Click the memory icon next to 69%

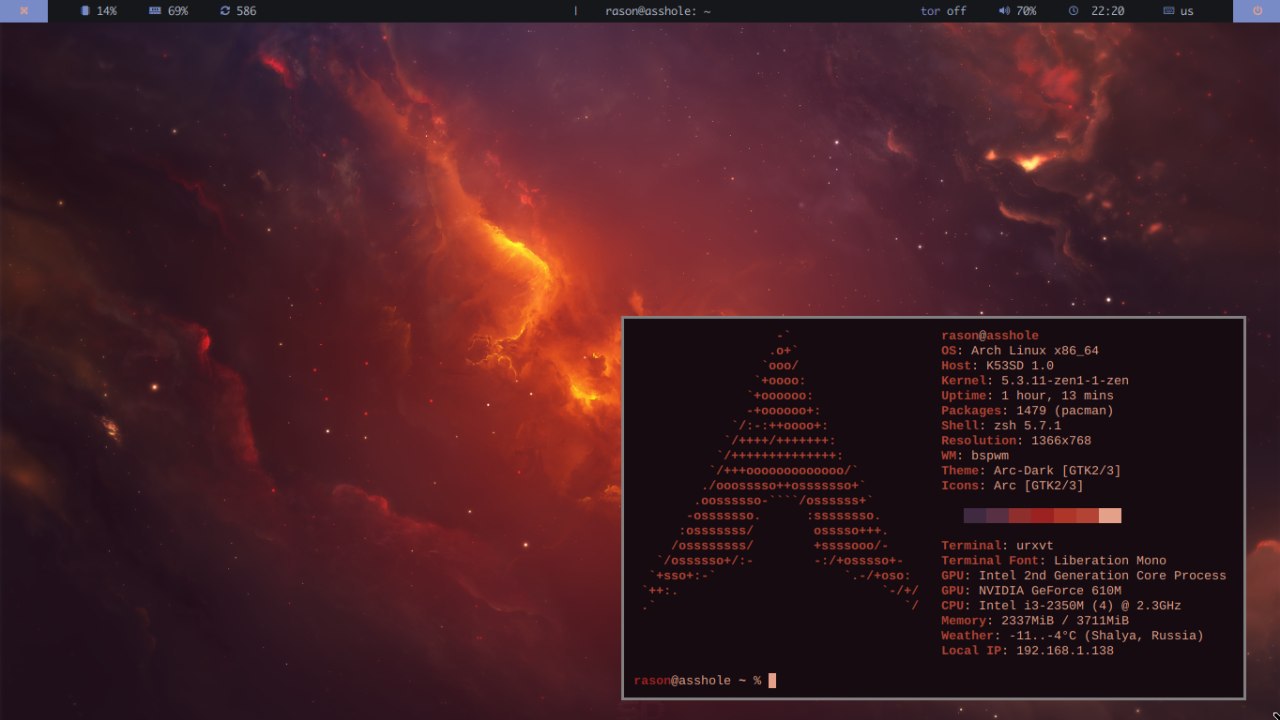pyautogui.click(x=155, y=11)
